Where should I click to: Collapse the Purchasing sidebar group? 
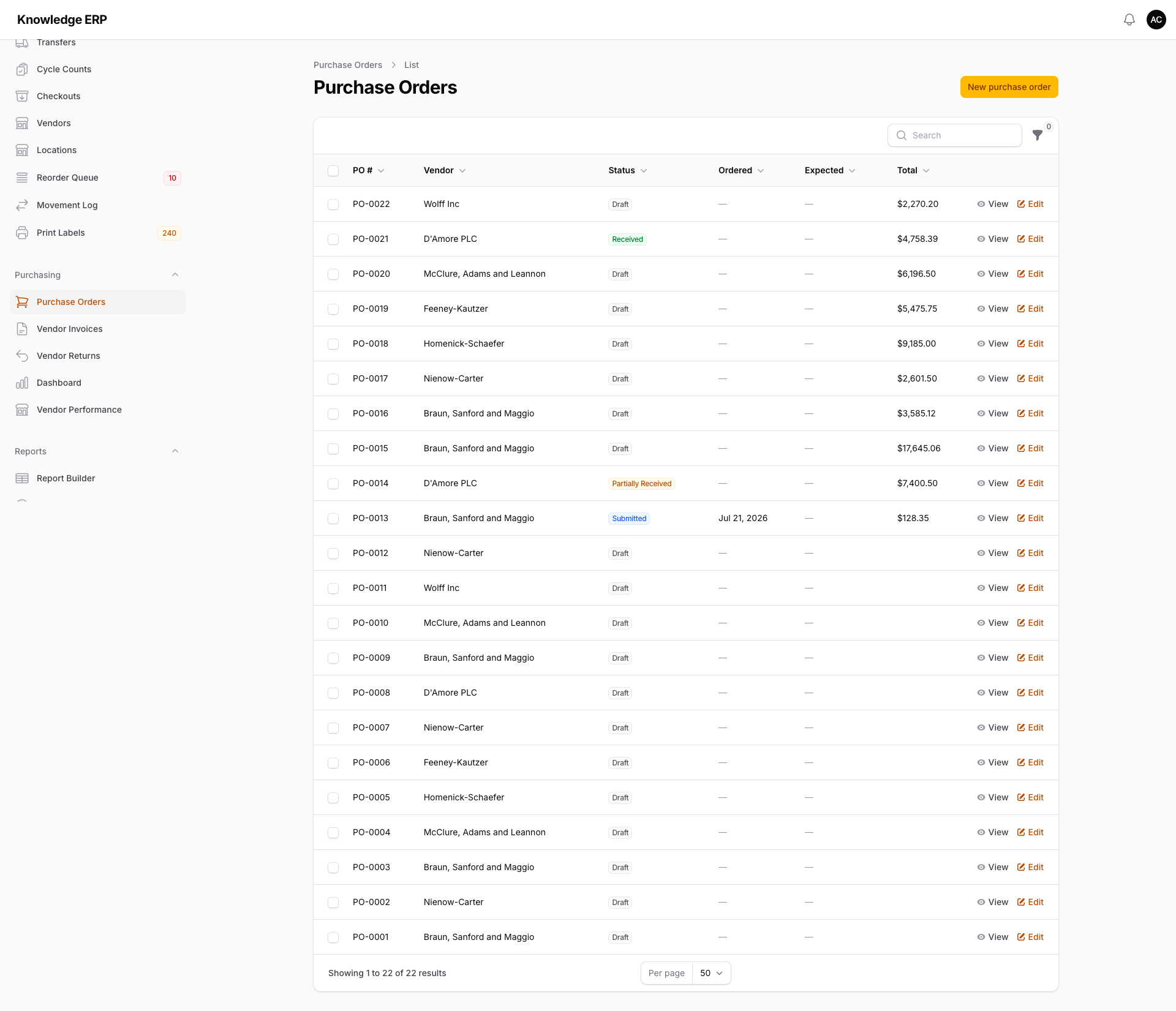[175, 275]
